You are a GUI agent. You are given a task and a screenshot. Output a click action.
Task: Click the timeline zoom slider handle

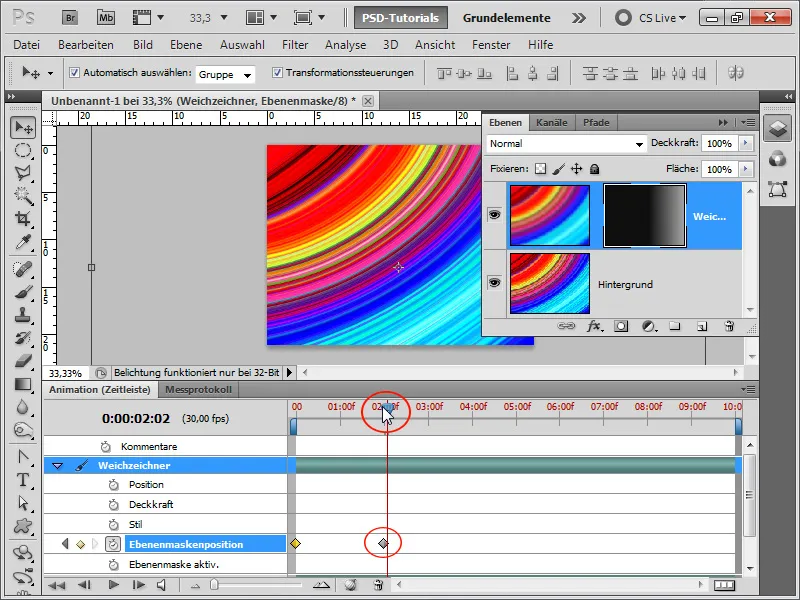pos(214,585)
